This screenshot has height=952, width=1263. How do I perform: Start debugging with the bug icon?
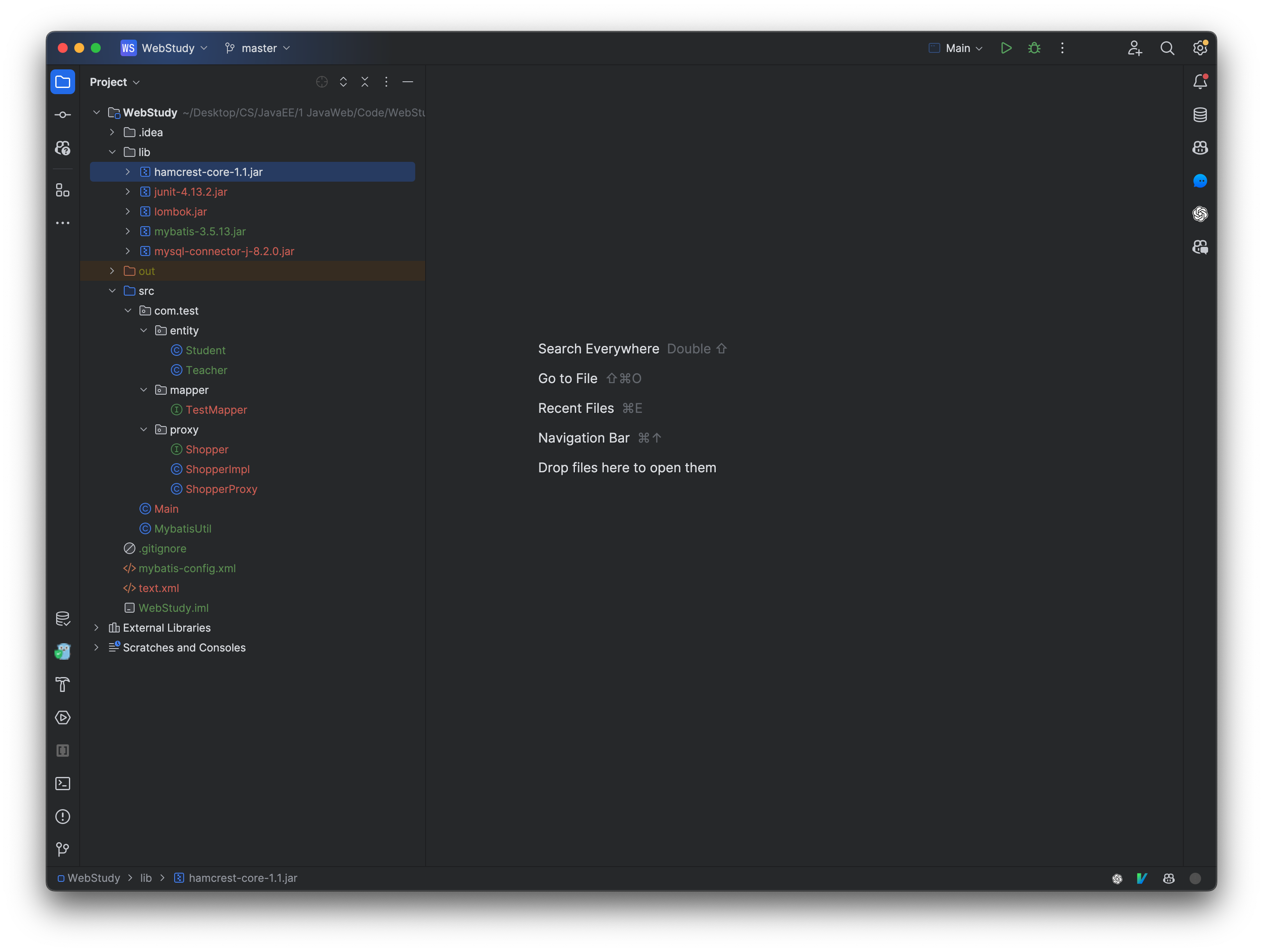point(1034,48)
